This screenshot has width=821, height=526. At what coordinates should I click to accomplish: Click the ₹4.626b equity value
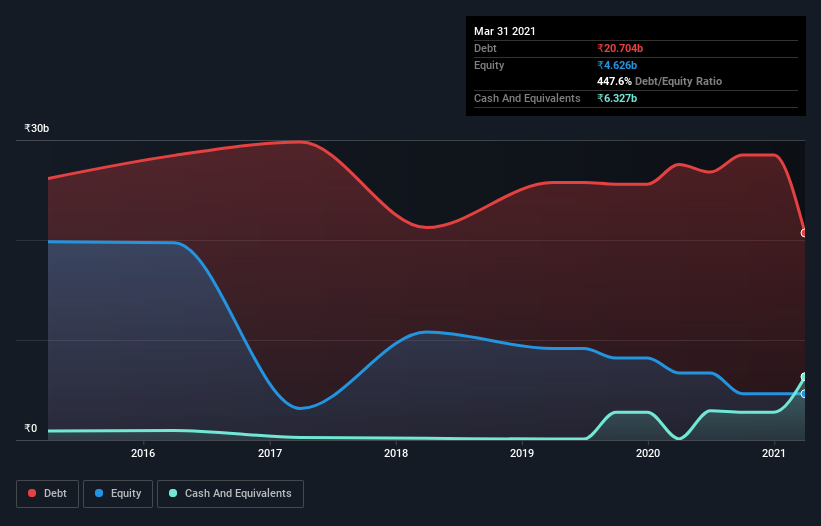click(x=617, y=65)
